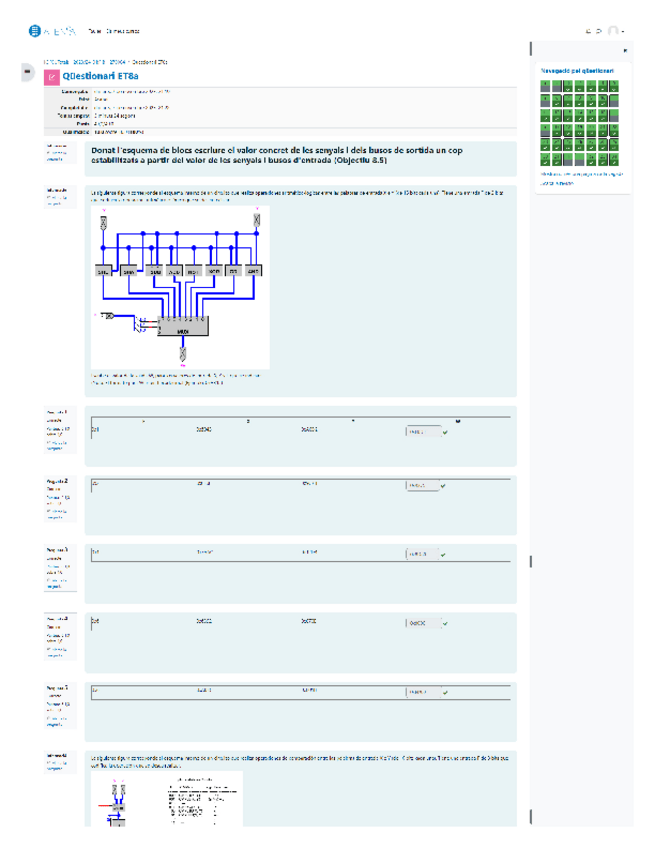Click the answer field of Pregunta 5
Screen dimensions: 655x848
click(x=422, y=691)
